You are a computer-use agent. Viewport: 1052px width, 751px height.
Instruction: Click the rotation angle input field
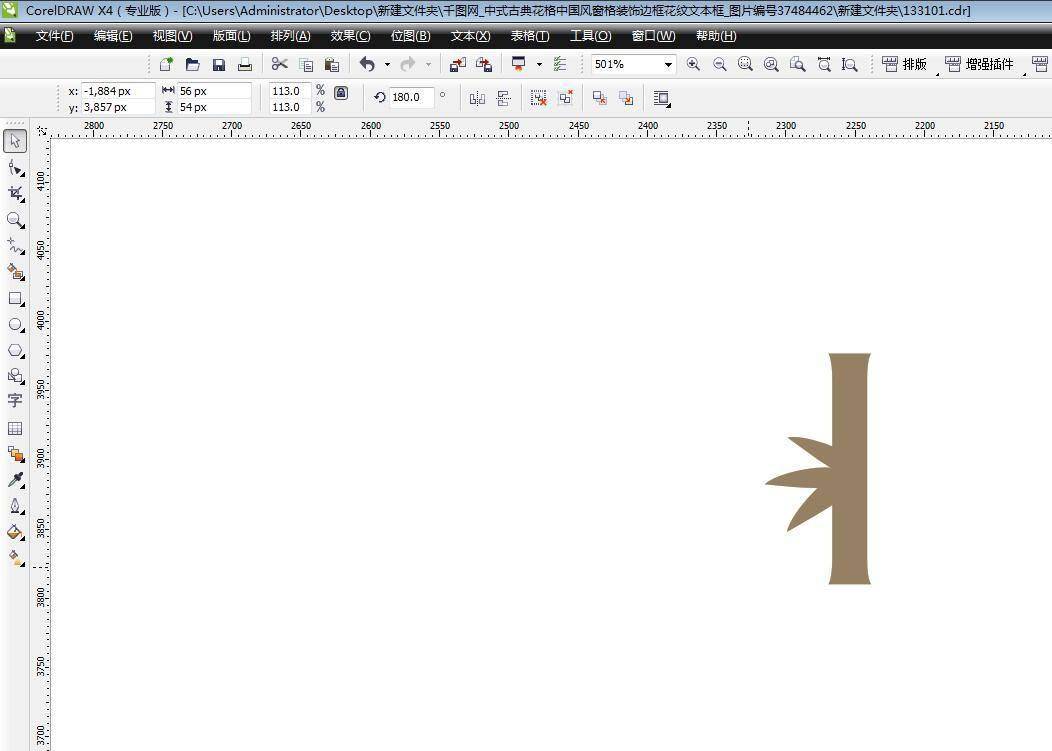pyautogui.click(x=411, y=97)
